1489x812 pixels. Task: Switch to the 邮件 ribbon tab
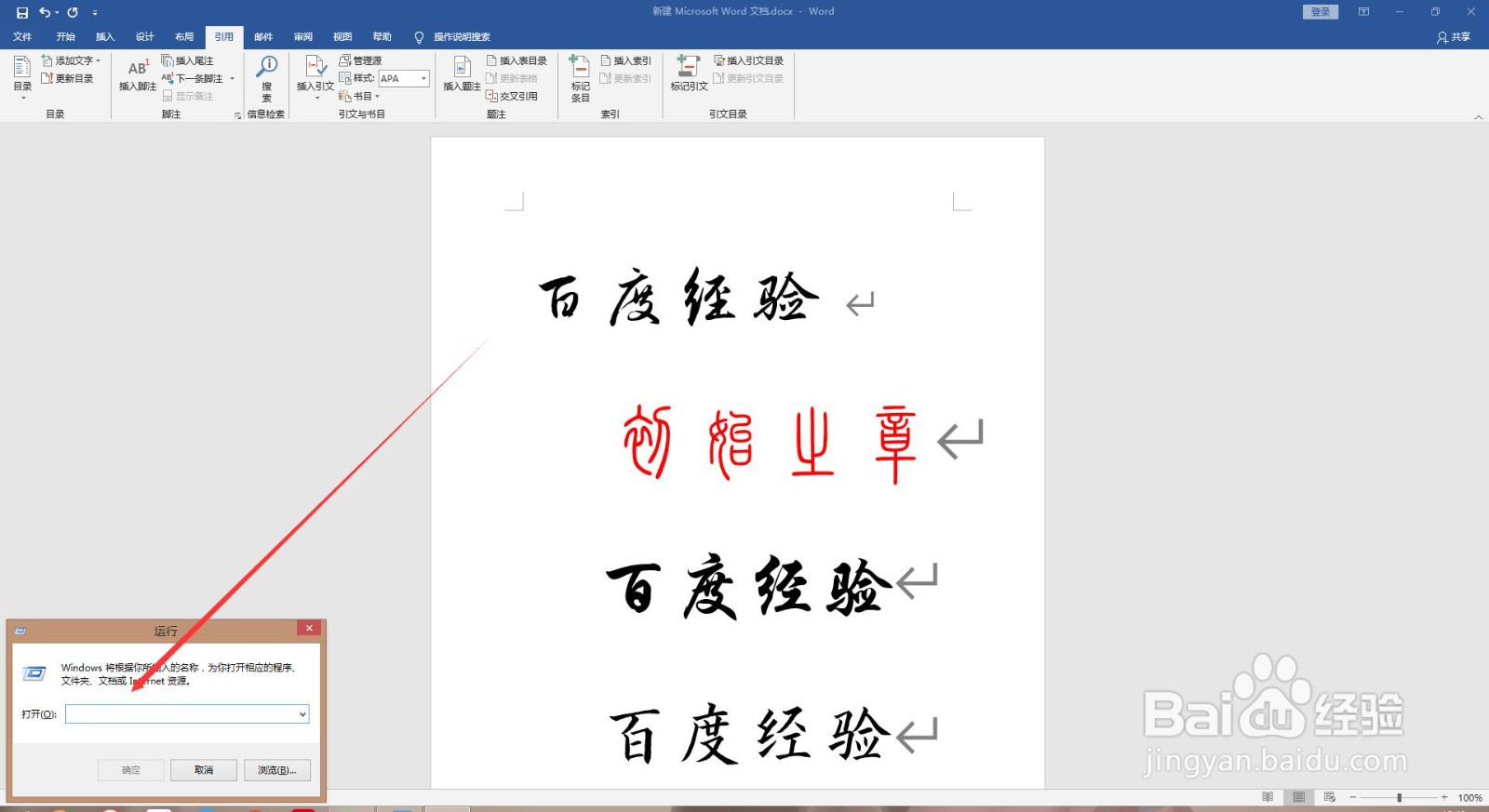[x=263, y=37]
